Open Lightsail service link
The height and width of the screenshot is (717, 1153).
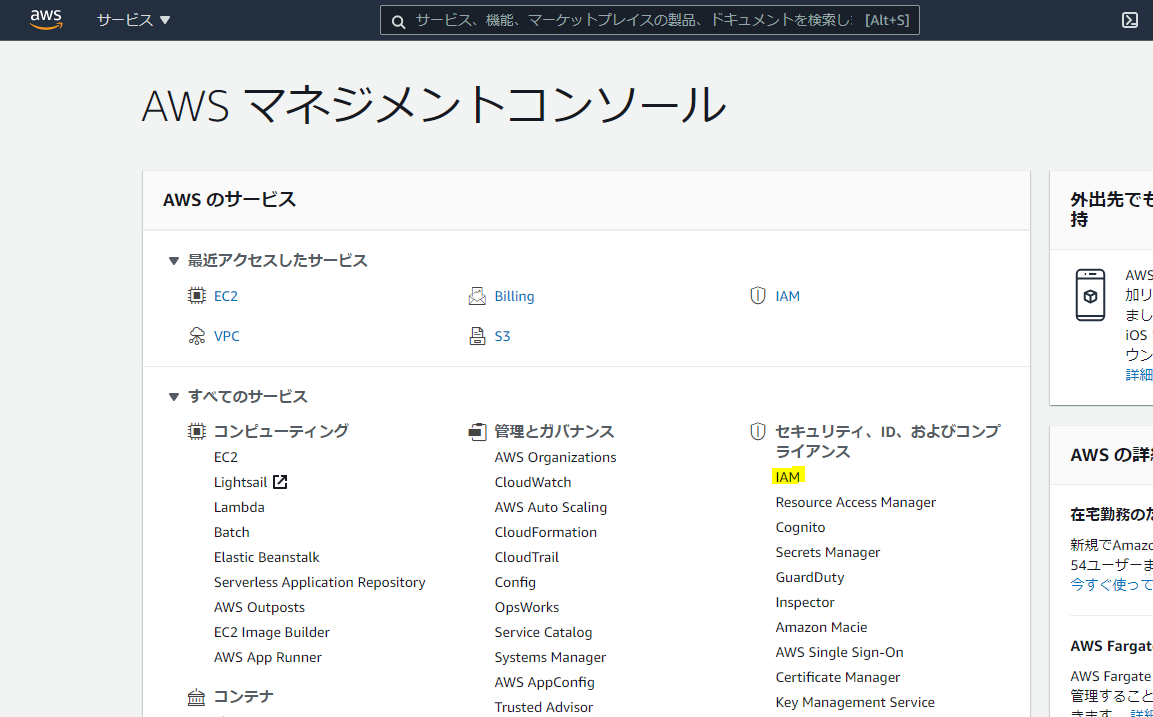coord(240,482)
